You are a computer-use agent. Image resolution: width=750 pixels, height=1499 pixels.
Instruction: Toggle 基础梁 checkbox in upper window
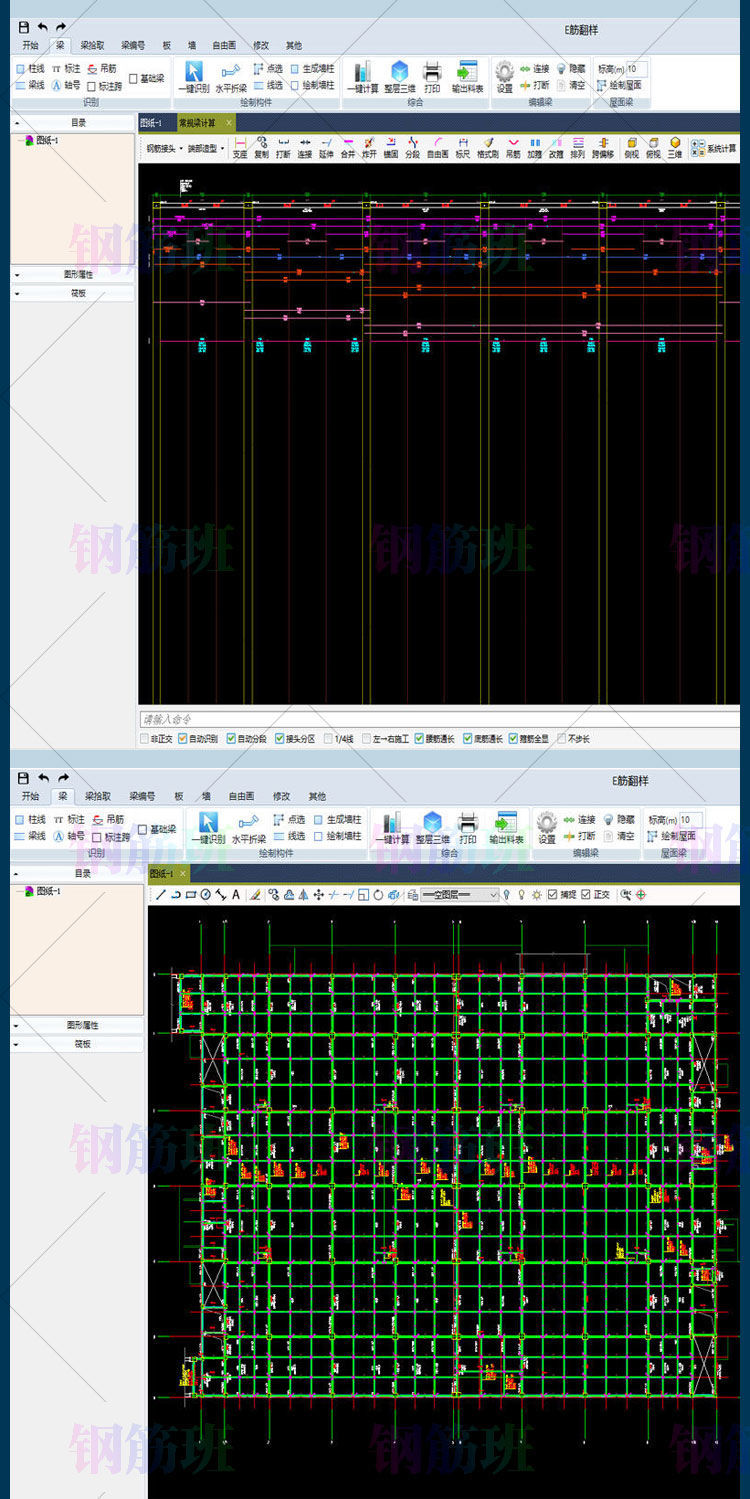click(133, 78)
